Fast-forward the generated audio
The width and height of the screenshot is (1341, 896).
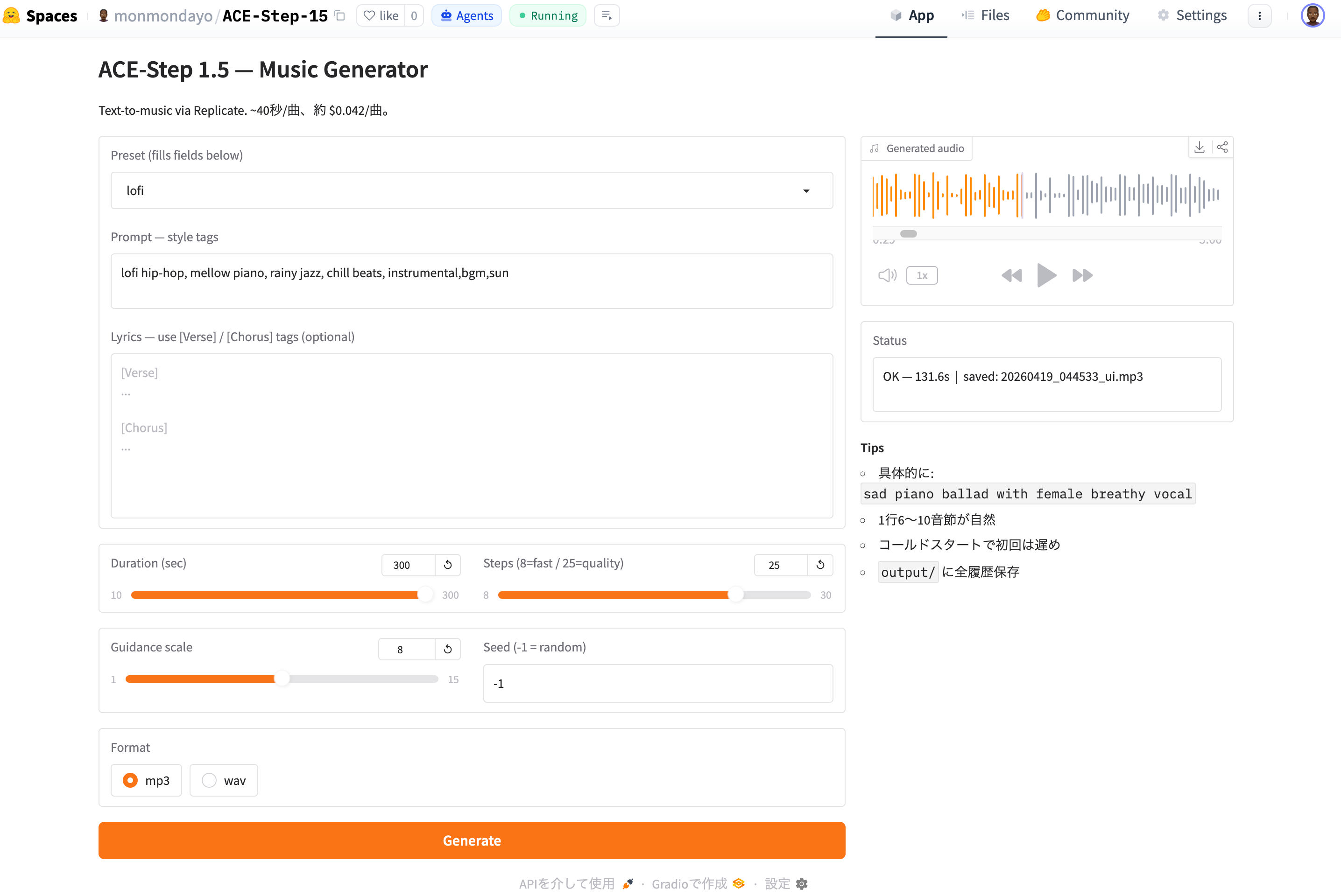coord(1082,275)
